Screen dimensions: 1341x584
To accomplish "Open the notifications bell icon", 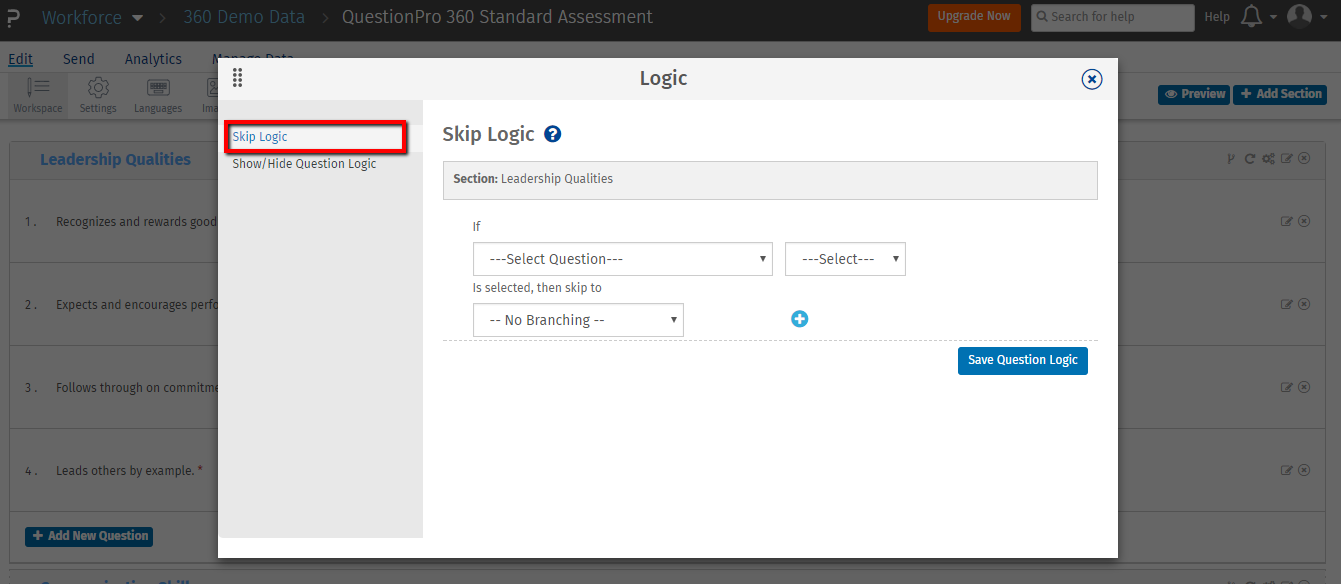I will coord(1250,17).
